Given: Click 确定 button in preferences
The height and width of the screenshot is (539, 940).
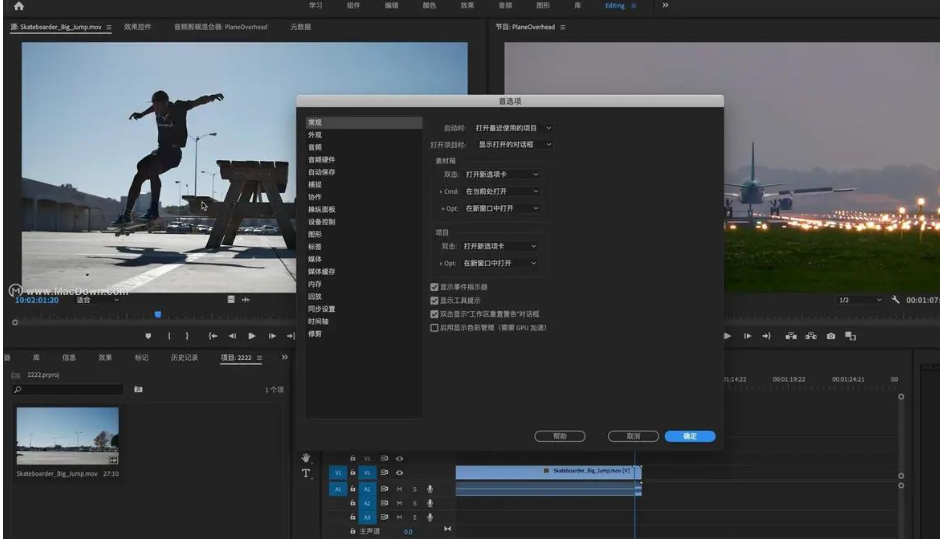Looking at the screenshot, I should 690,436.
